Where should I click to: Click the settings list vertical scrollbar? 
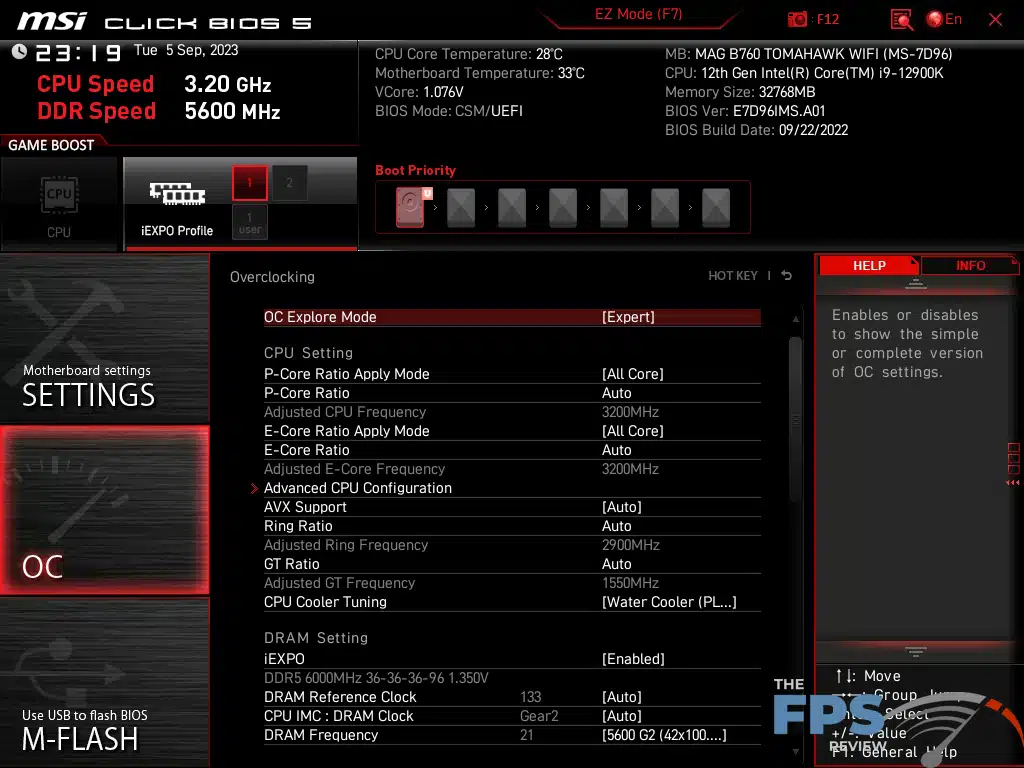pyautogui.click(x=795, y=419)
